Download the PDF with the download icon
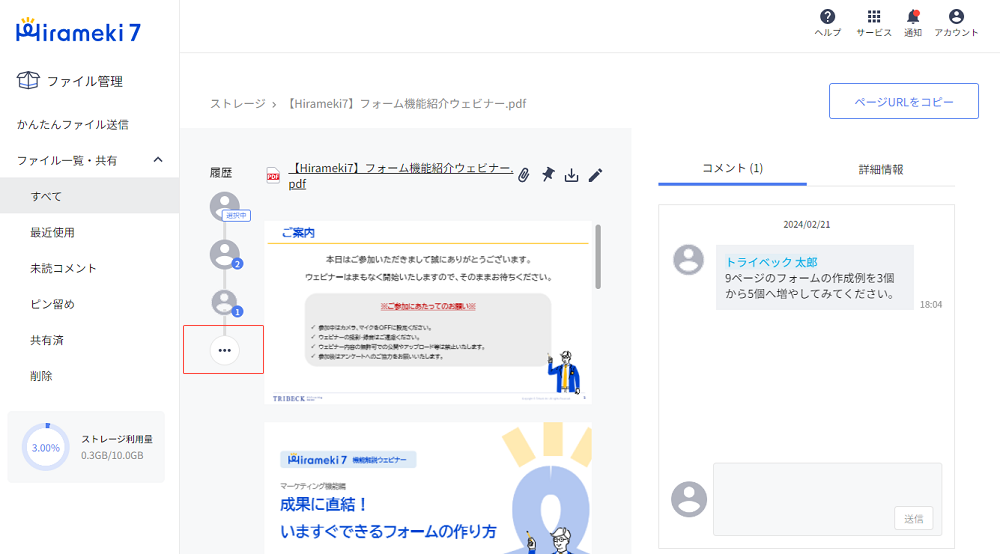 point(571,175)
